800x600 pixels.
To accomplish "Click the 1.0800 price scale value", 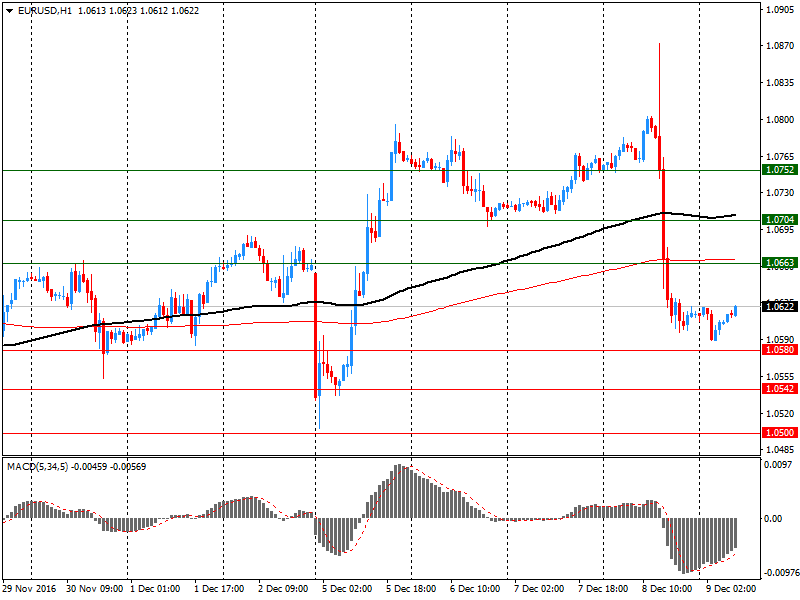I will point(780,119).
